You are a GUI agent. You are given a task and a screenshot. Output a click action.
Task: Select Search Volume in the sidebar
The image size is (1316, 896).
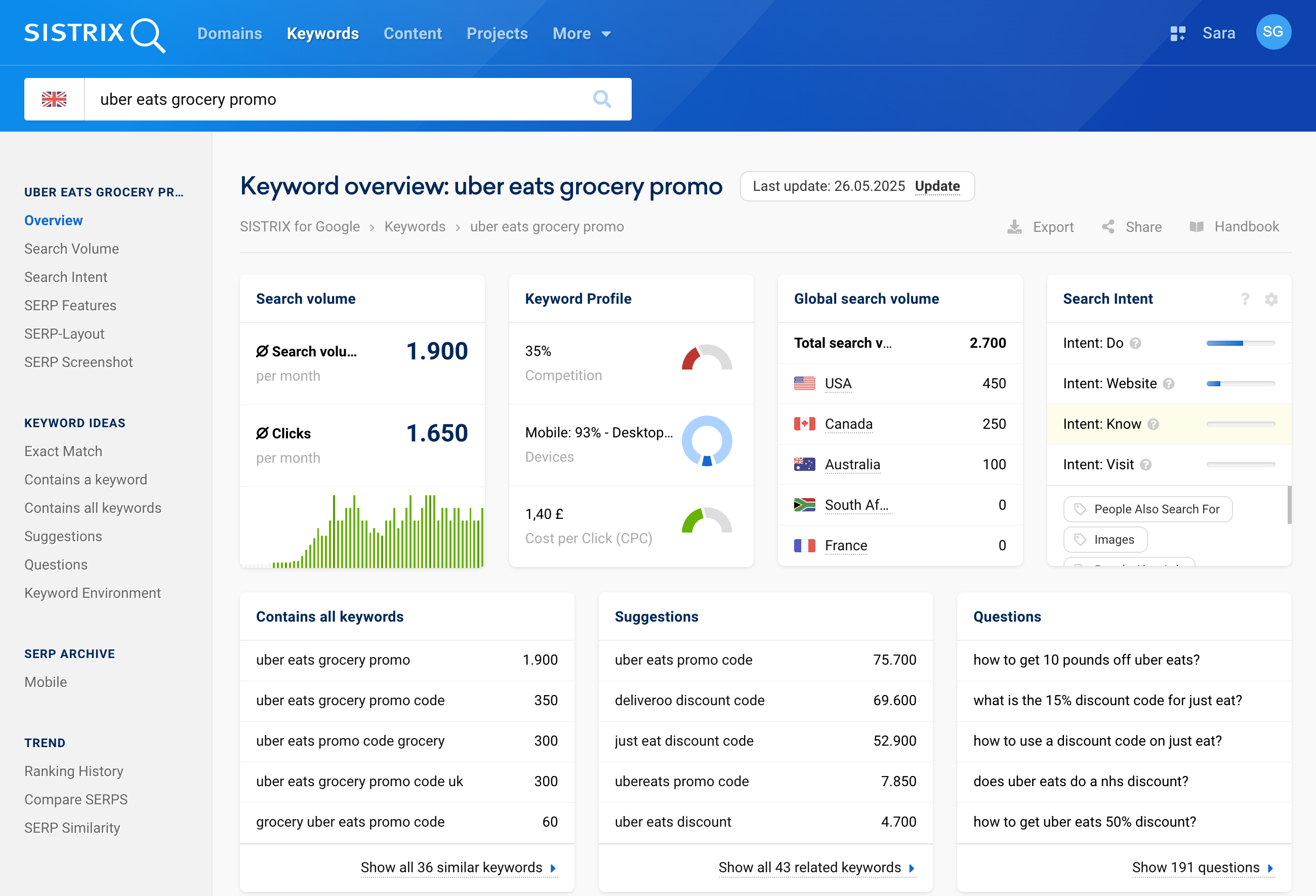point(72,249)
